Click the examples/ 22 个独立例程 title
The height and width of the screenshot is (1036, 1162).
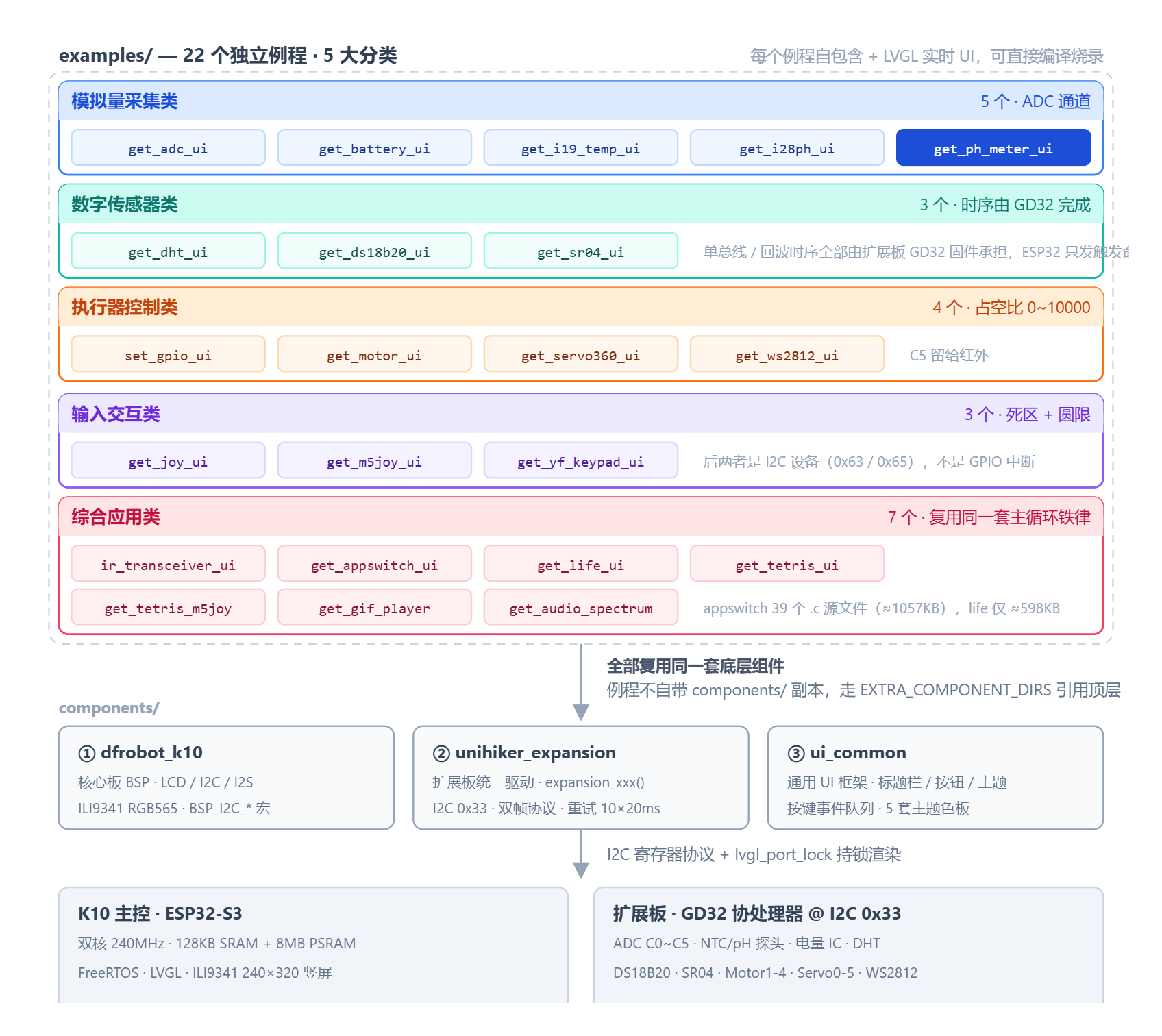[x=228, y=55]
